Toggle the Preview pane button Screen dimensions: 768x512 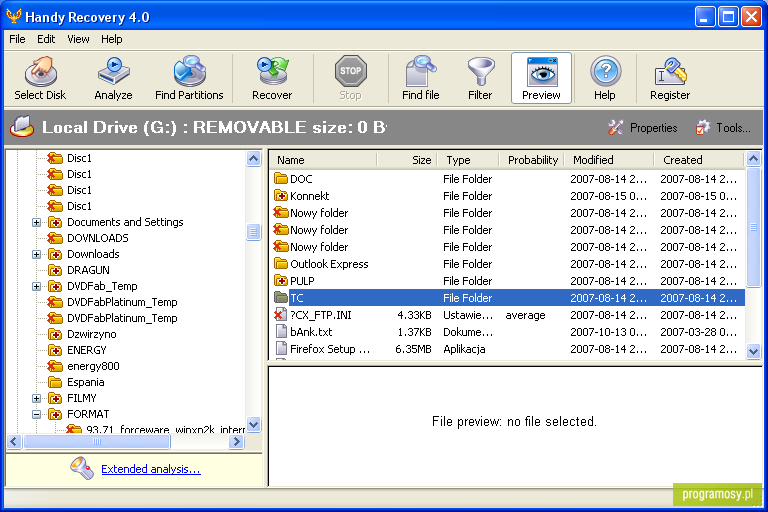(541, 78)
